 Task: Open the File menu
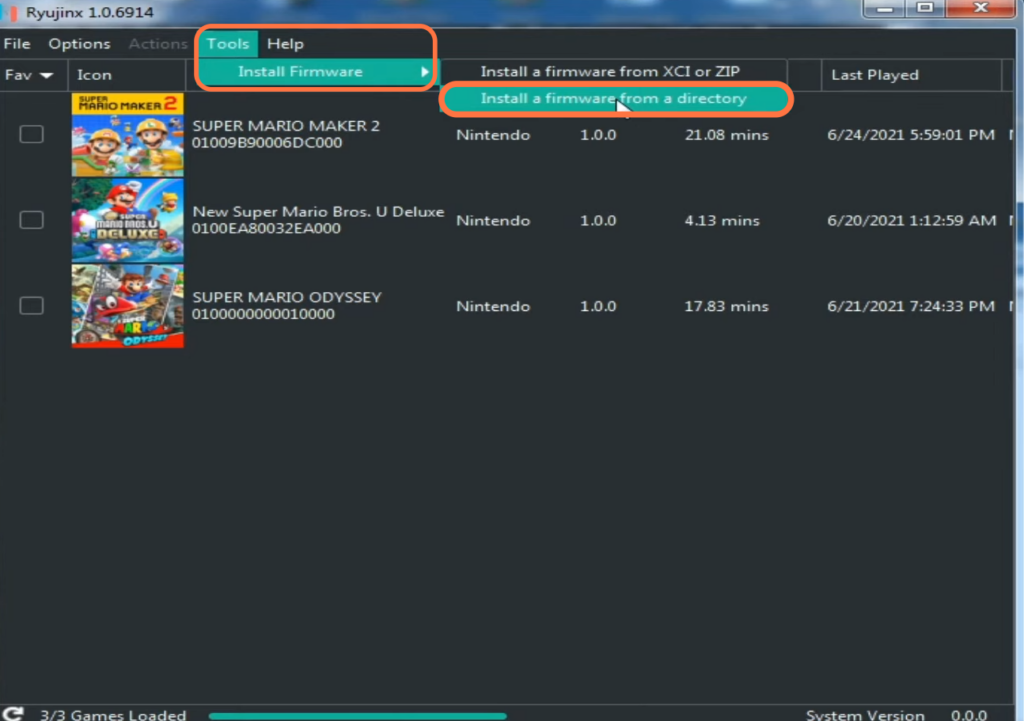[17, 44]
